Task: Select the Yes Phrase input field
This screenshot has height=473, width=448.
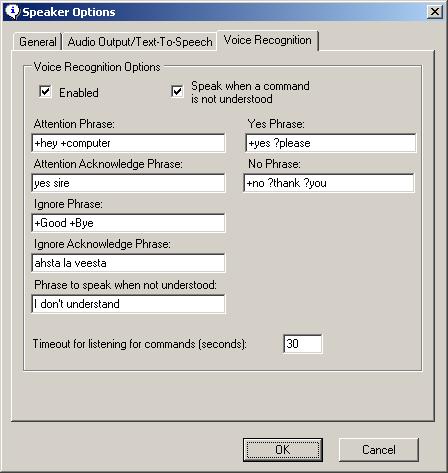Action: pos(331,143)
